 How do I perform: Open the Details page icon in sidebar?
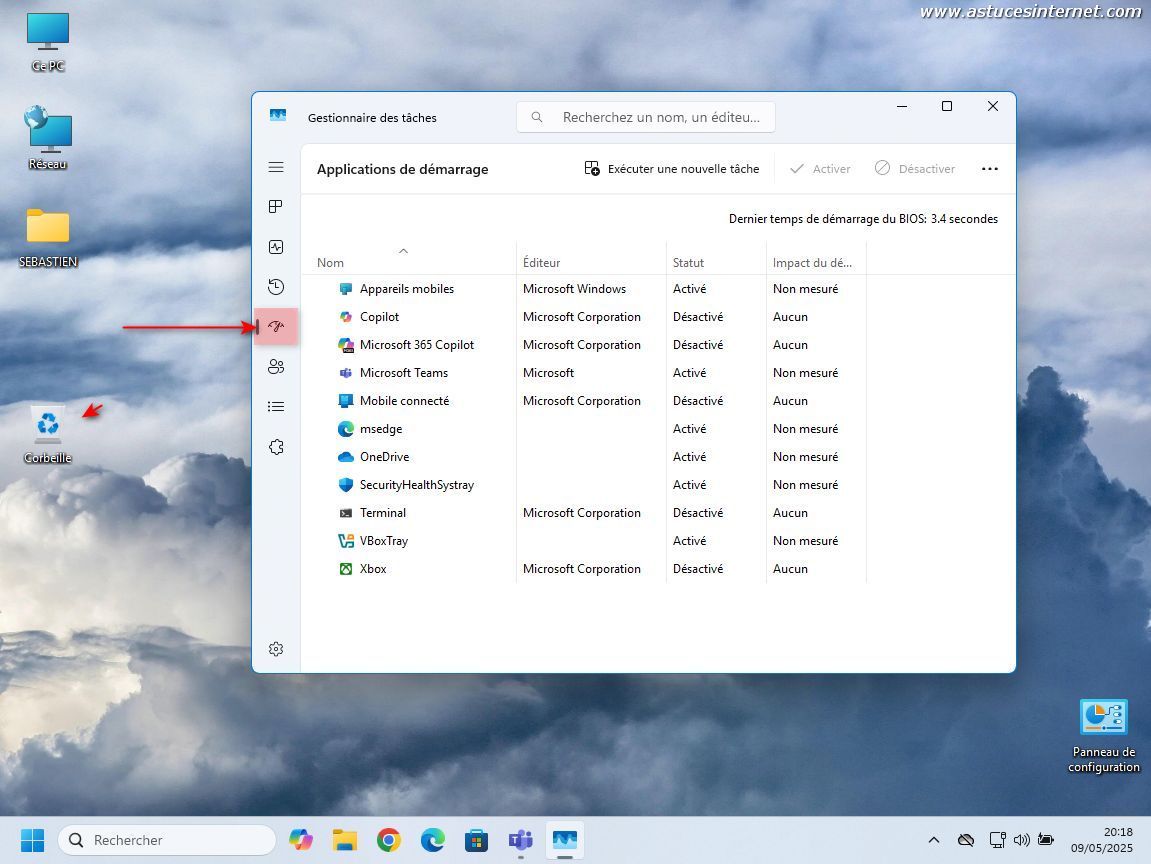276,407
